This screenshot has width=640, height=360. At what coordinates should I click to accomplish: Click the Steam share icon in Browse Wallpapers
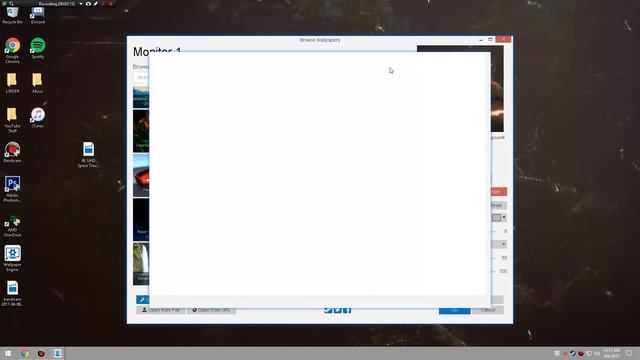[328, 310]
